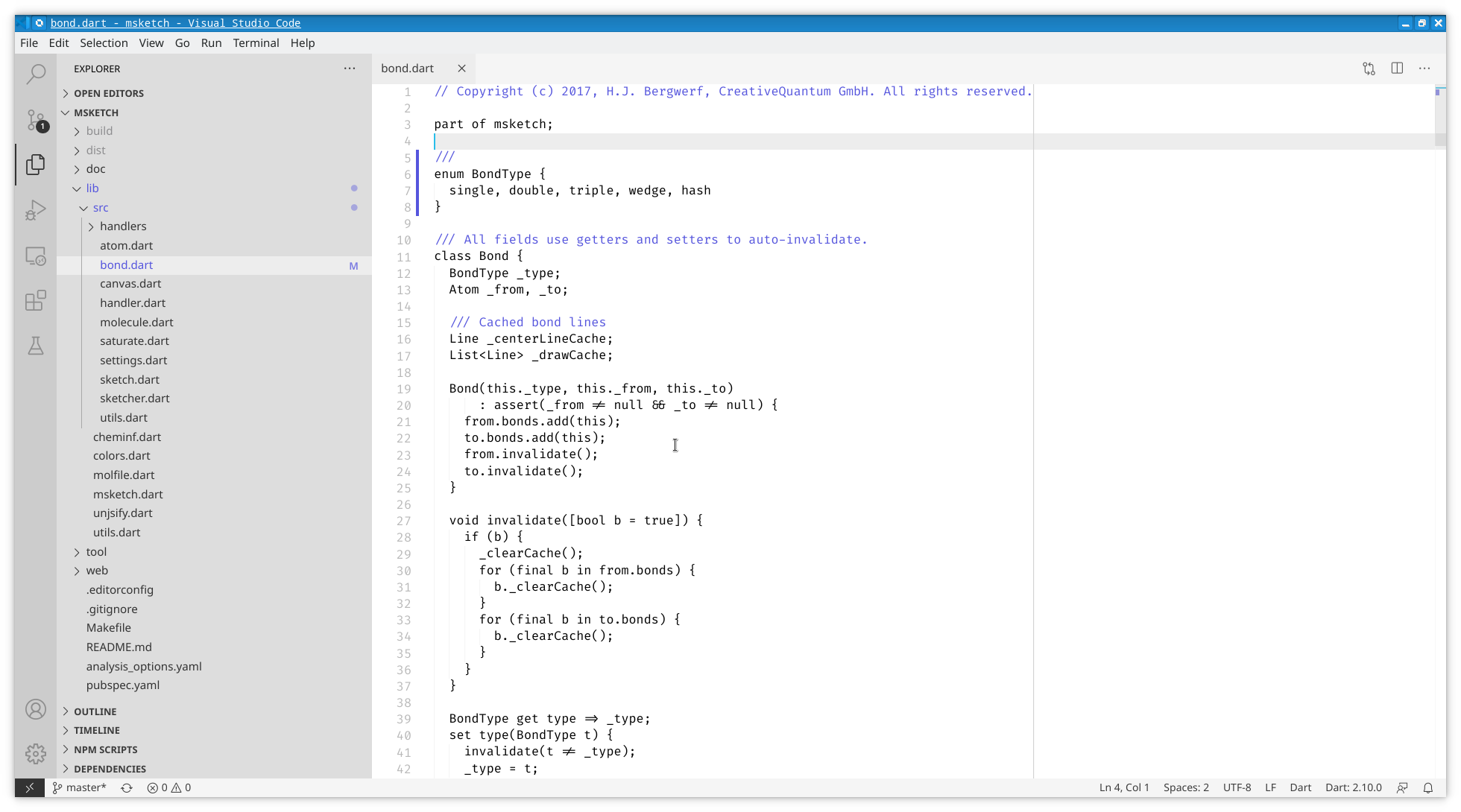The width and height of the screenshot is (1461, 812).
Task: Open molecule.dart from the Explorer
Action: [x=136, y=322]
